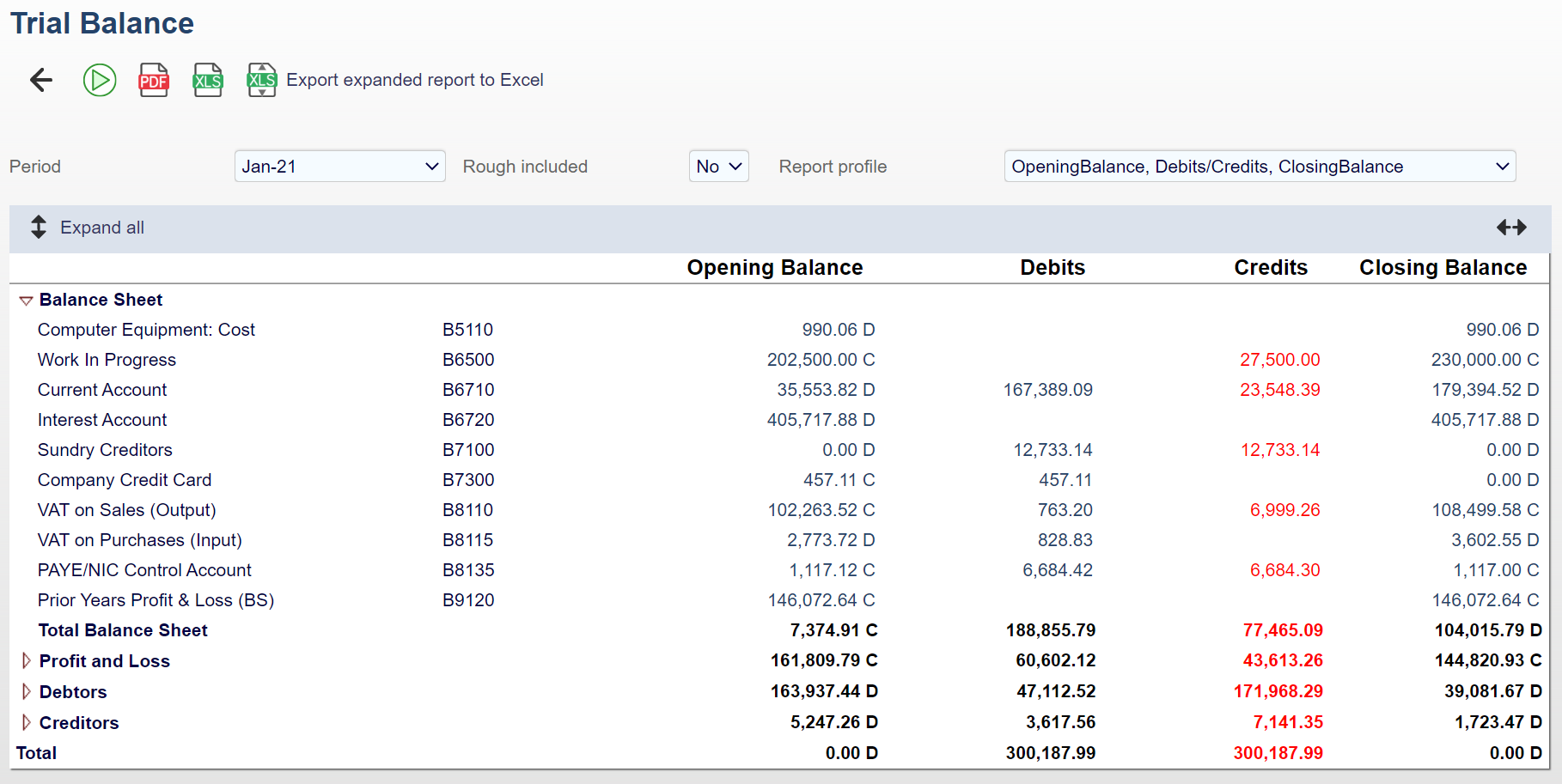Collapse the Balance Sheet section

pyautogui.click(x=26, y=301)
